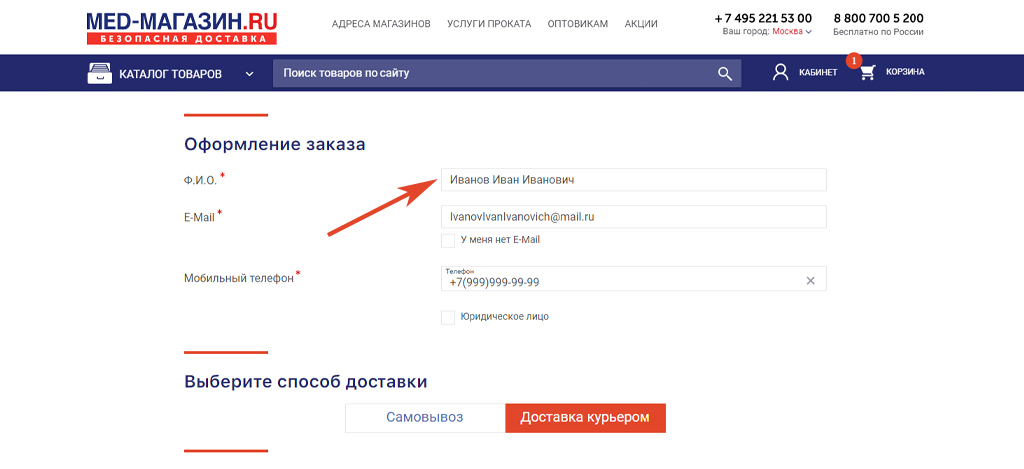
Task: Open the Кабинет user icon
Action: (780, 73)
